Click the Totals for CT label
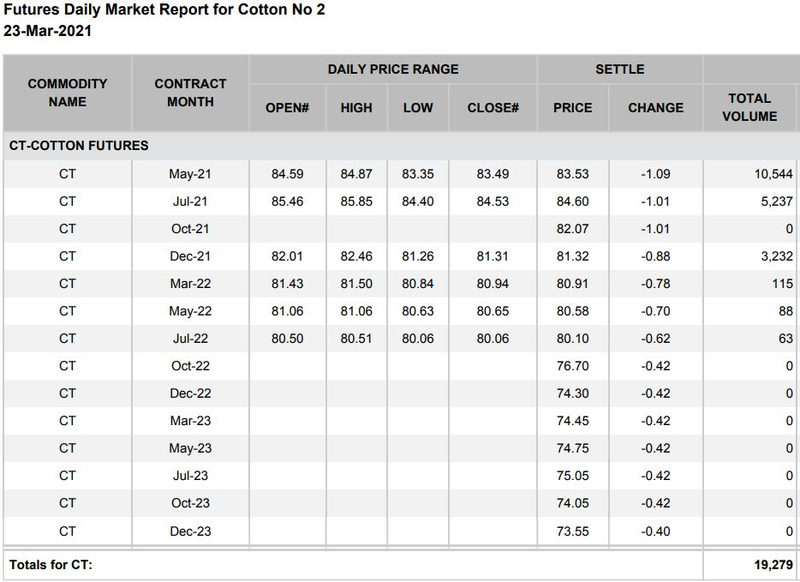Viewport: 800px width, 582px height. 51,566
